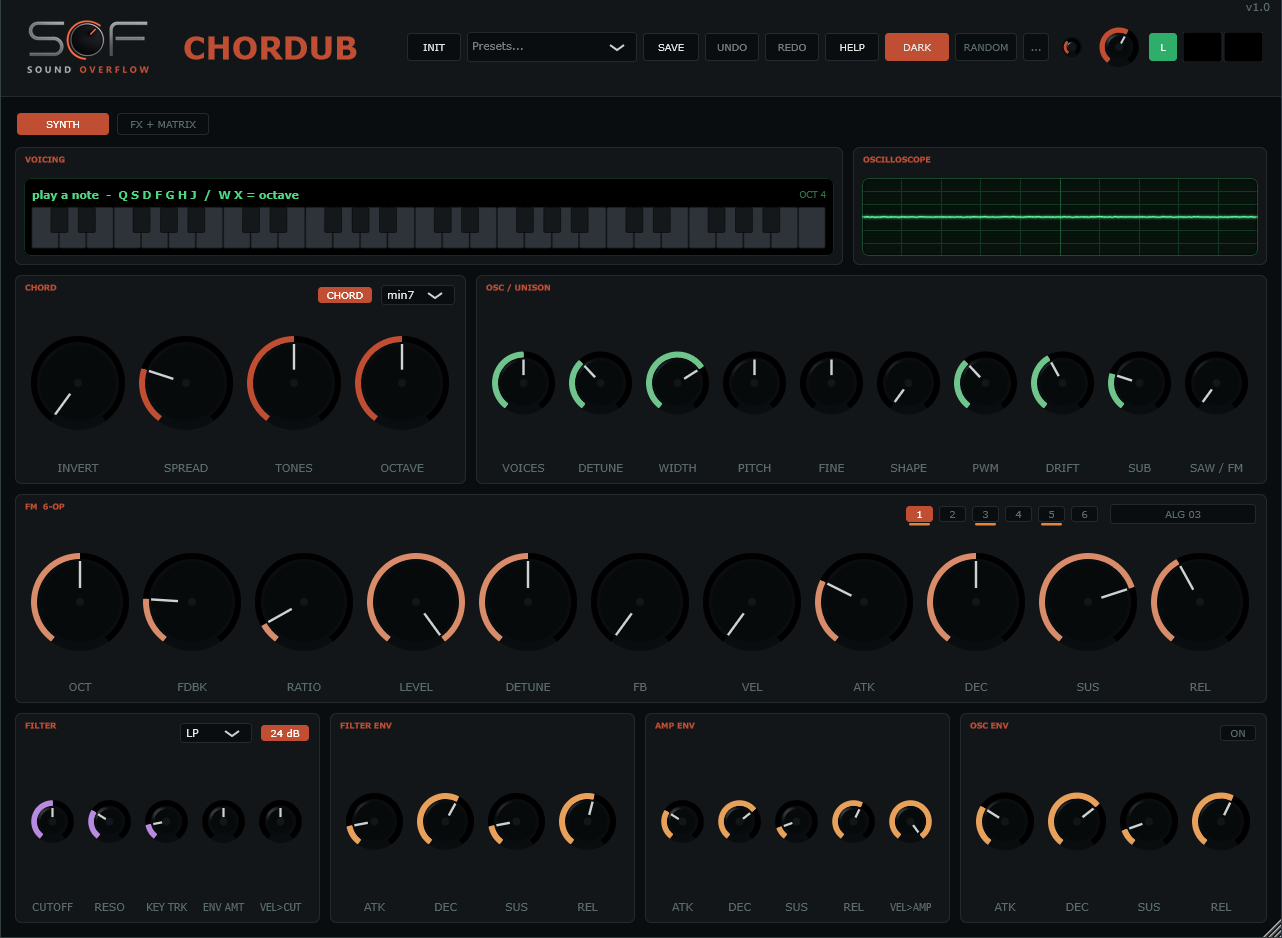Image resolution: width=1282 pixels, height=938 pixels.
Task: Click the small red mini knob beside the ellipsis button
Action: [x=1072, y=47]
